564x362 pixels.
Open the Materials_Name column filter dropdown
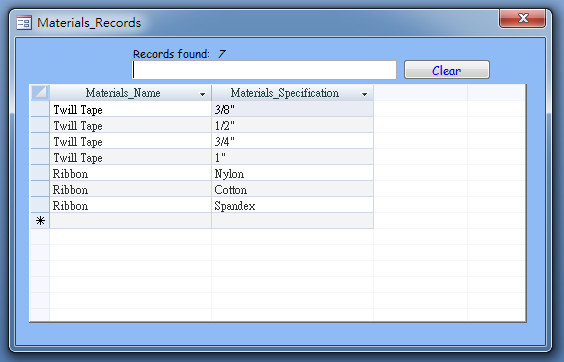tap(203, 94)
